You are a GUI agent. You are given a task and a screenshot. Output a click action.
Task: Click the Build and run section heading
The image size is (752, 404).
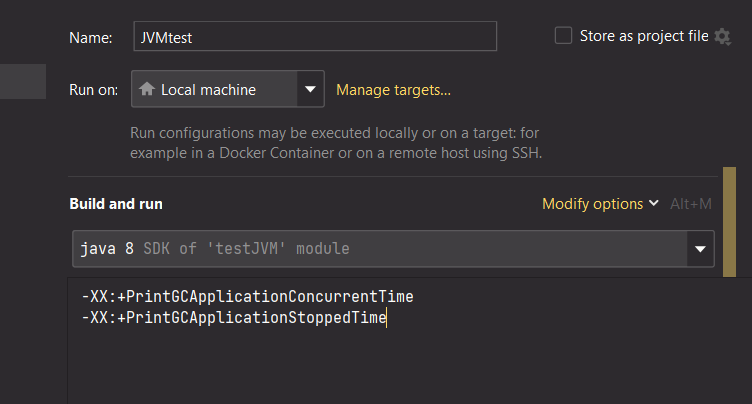[116, 204]
